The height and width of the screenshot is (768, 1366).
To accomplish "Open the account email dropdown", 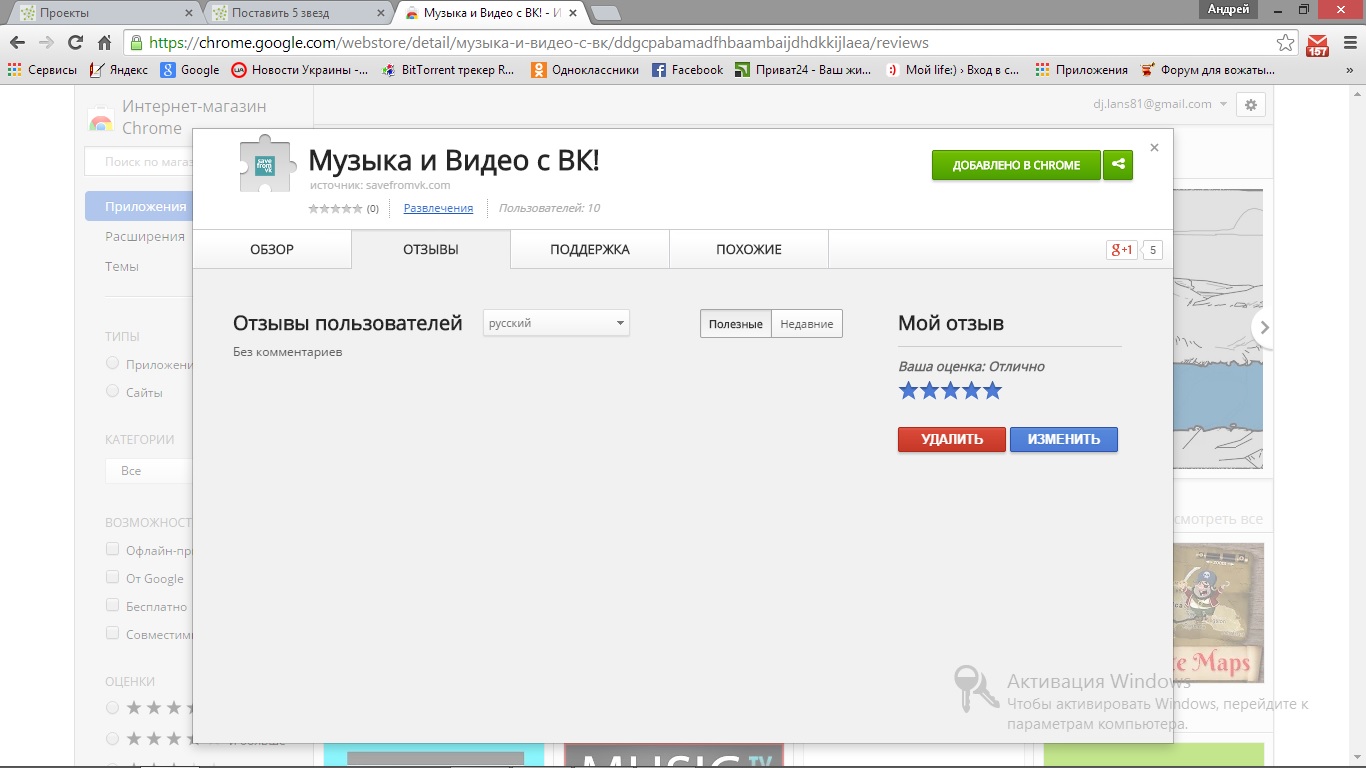I will 1162,104.
